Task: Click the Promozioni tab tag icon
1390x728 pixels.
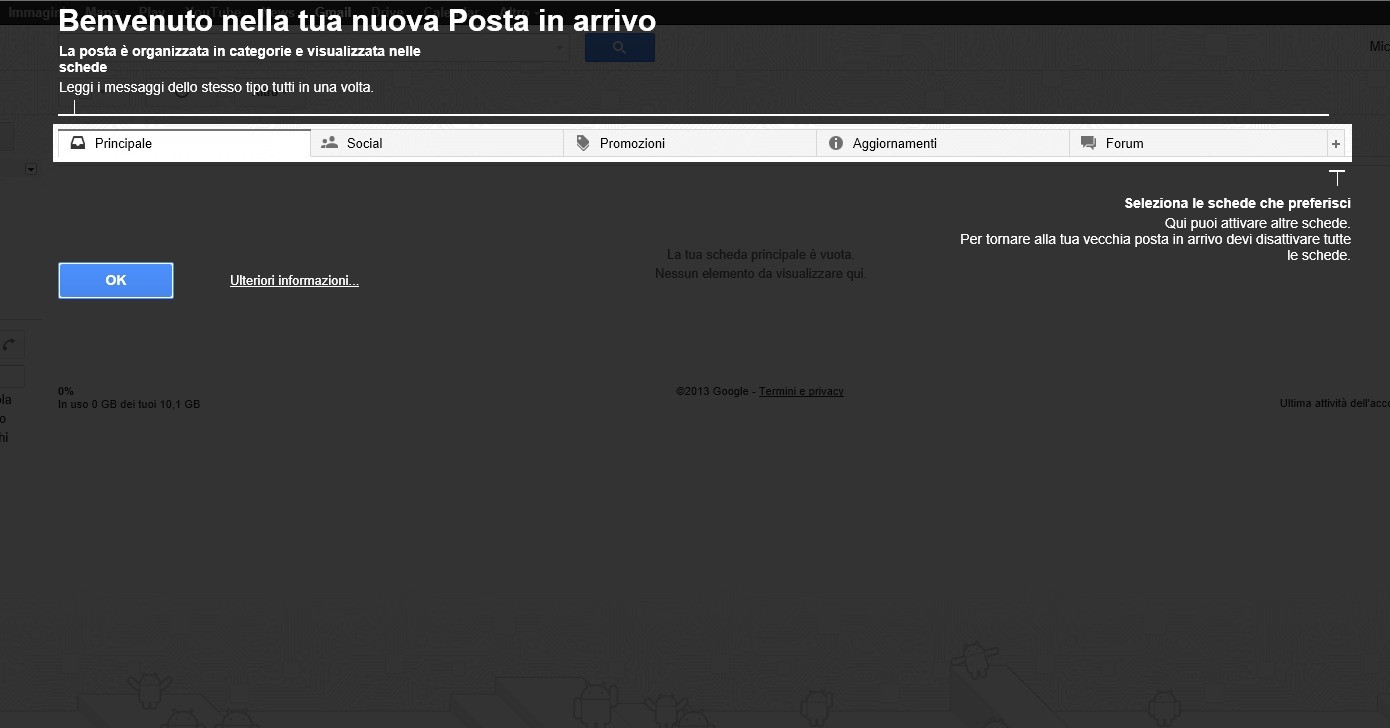Action: (583, 143)
